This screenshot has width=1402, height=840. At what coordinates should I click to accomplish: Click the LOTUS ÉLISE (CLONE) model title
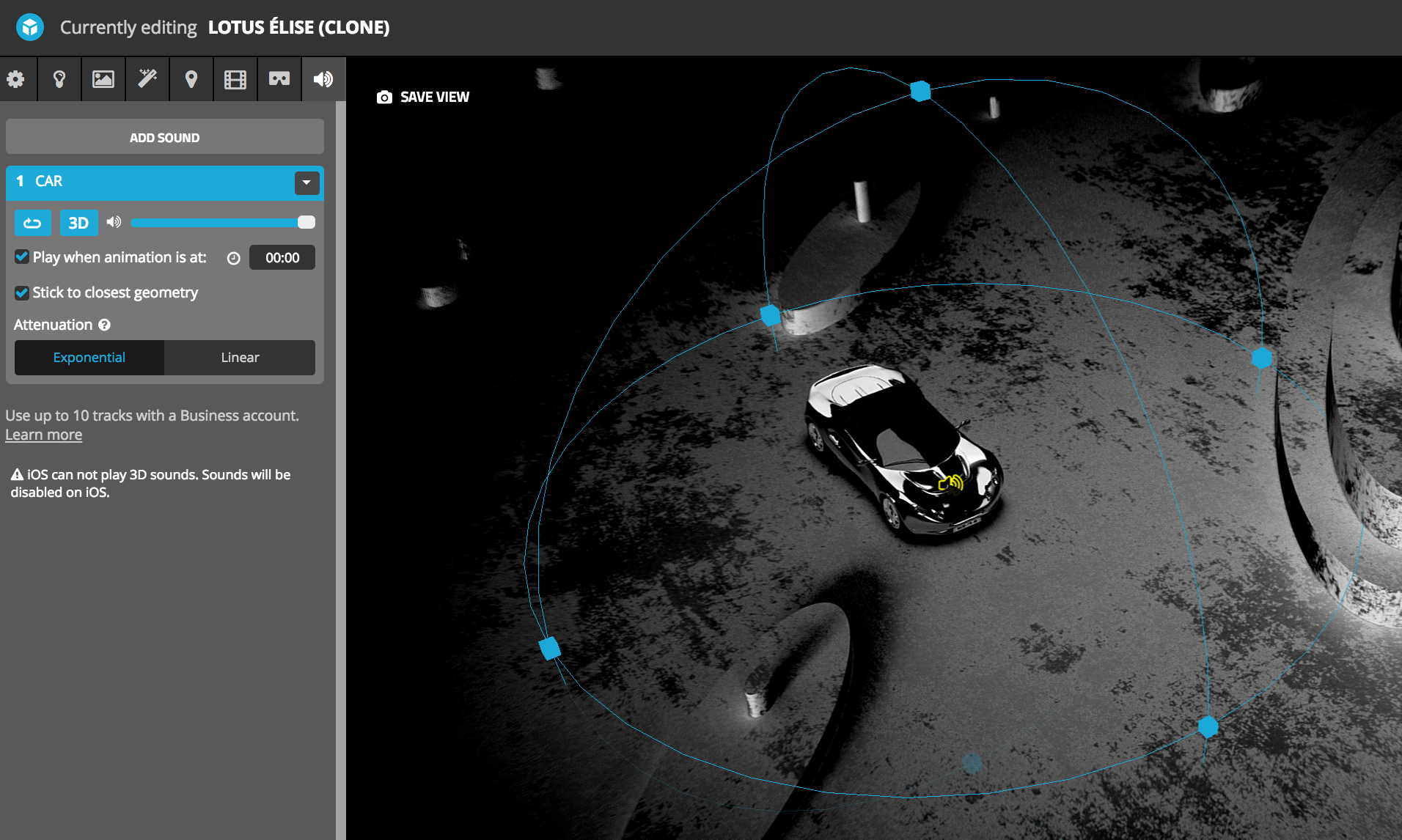pos(299,27)
